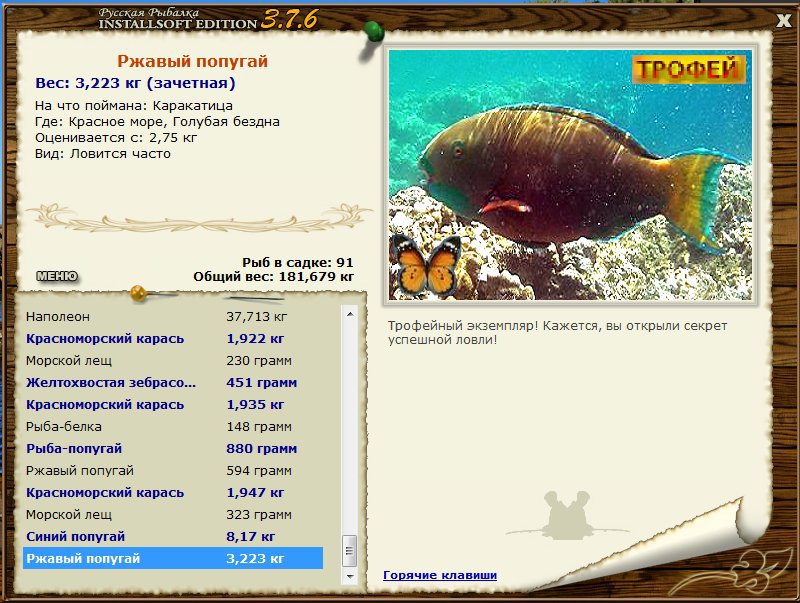Click the ТРОФЕЙ badge on the photo
800x603 pixels.
[x=688, y=69]
